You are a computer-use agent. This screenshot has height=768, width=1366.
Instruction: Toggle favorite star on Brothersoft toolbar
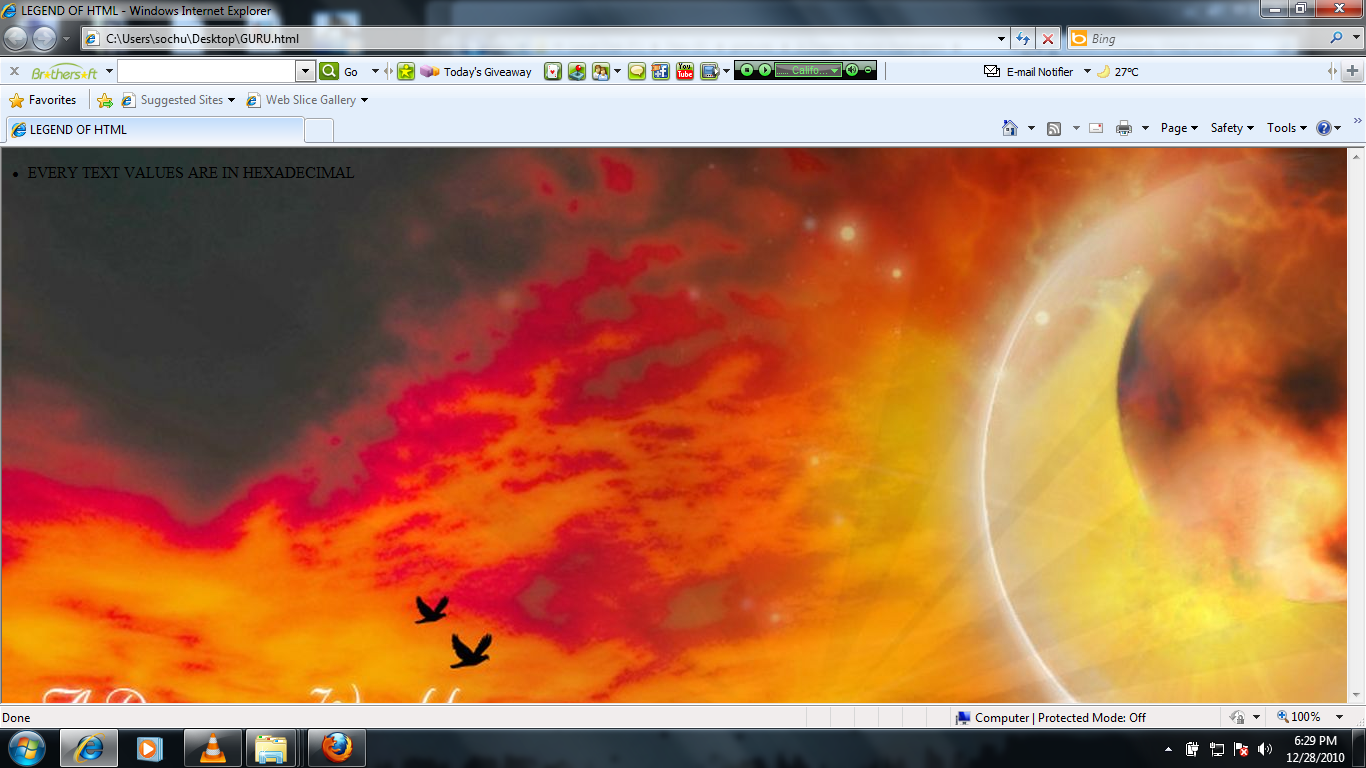[x=405, y=71]
